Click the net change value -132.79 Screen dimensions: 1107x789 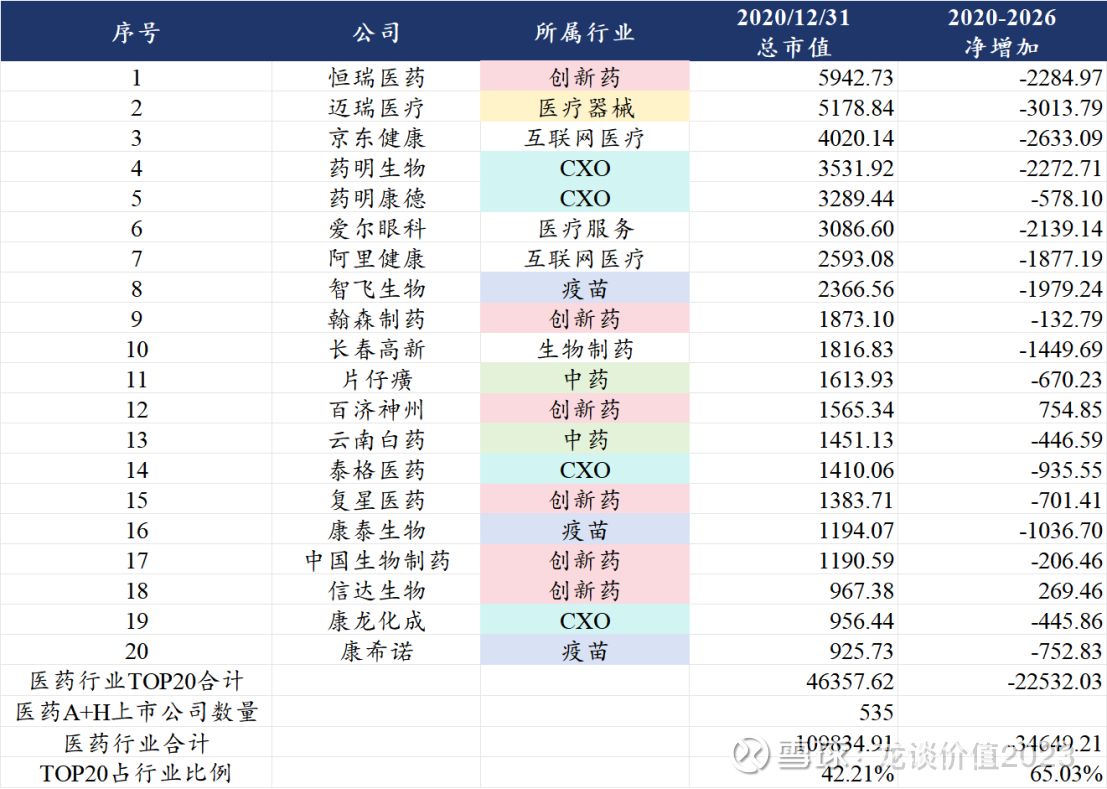coord(1067,320)
